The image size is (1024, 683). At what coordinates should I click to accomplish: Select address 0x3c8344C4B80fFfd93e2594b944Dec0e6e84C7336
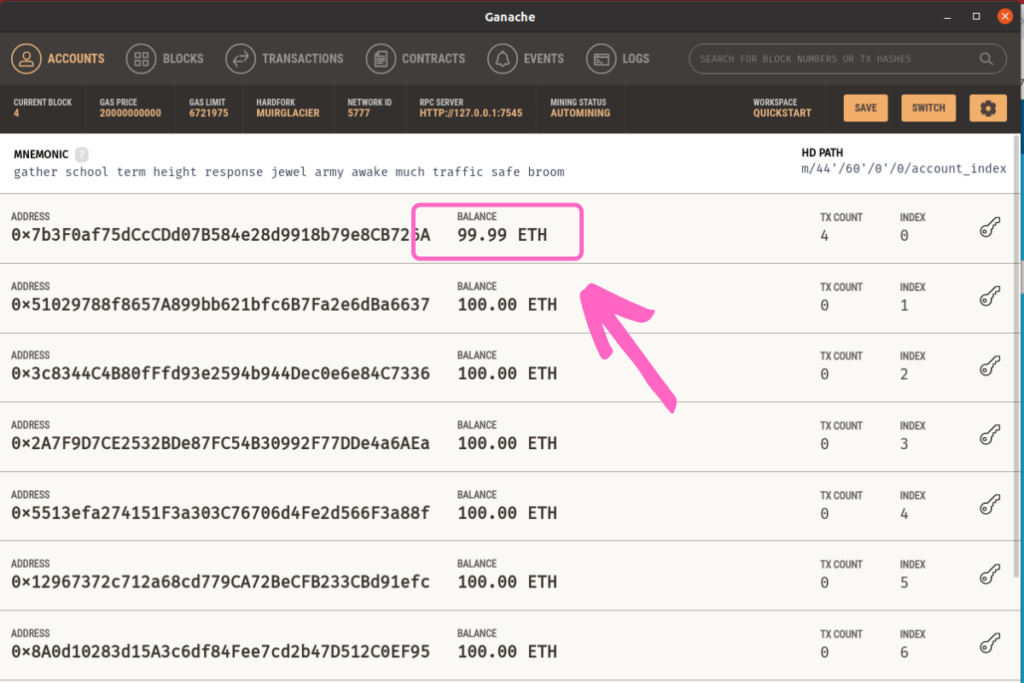[x=221, y=373]
